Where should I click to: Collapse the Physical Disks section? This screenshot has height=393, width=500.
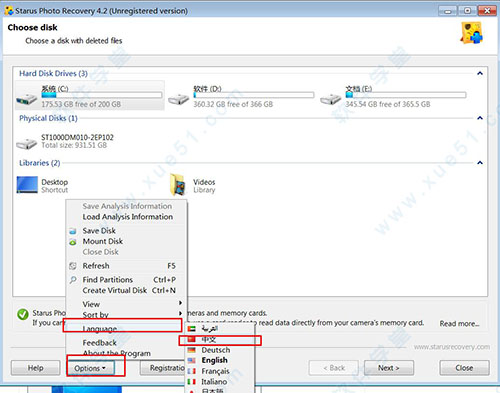480,118
